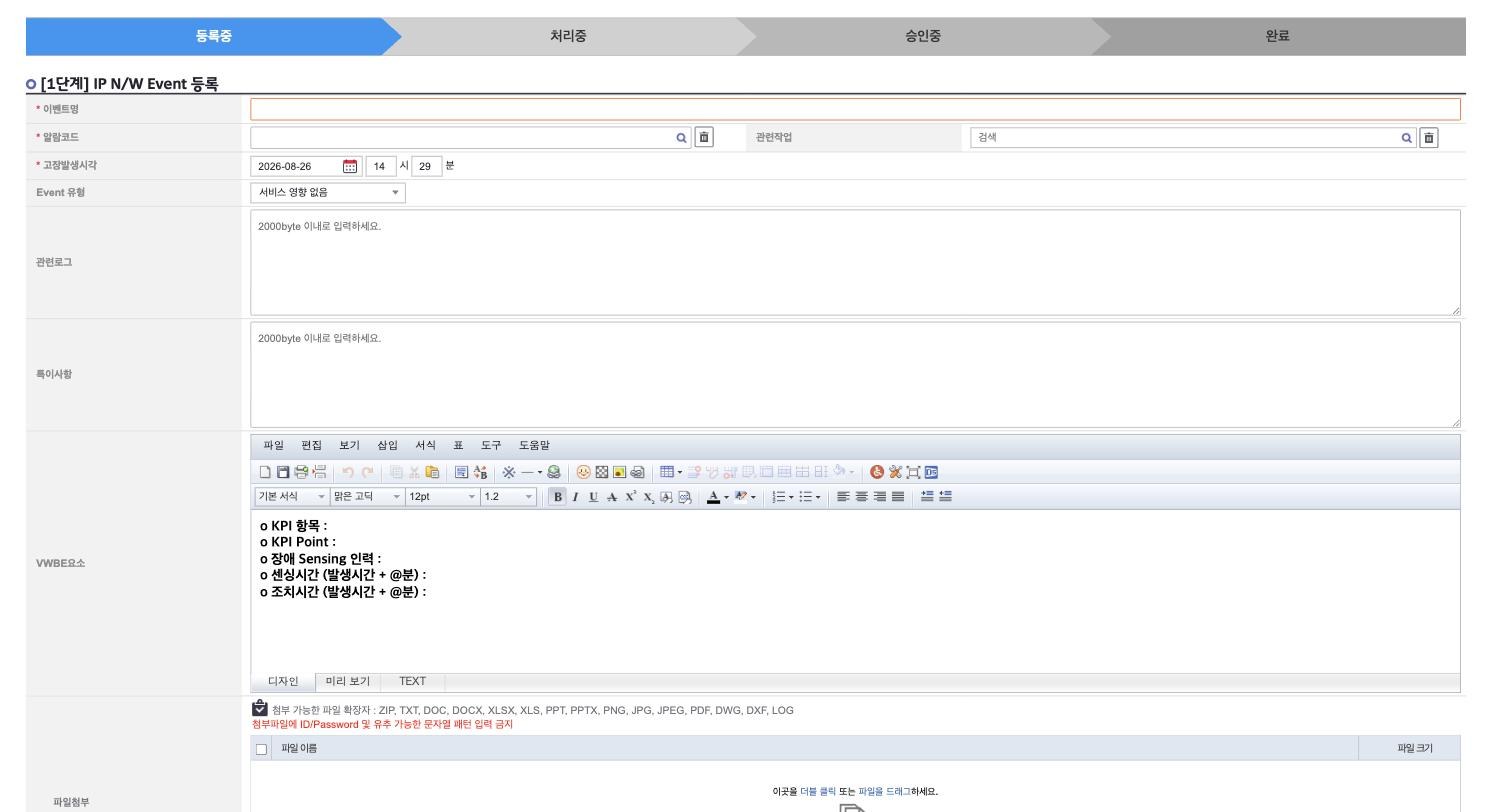
Task: Open the 12pt font size dropdown
Action: point(442,497)
